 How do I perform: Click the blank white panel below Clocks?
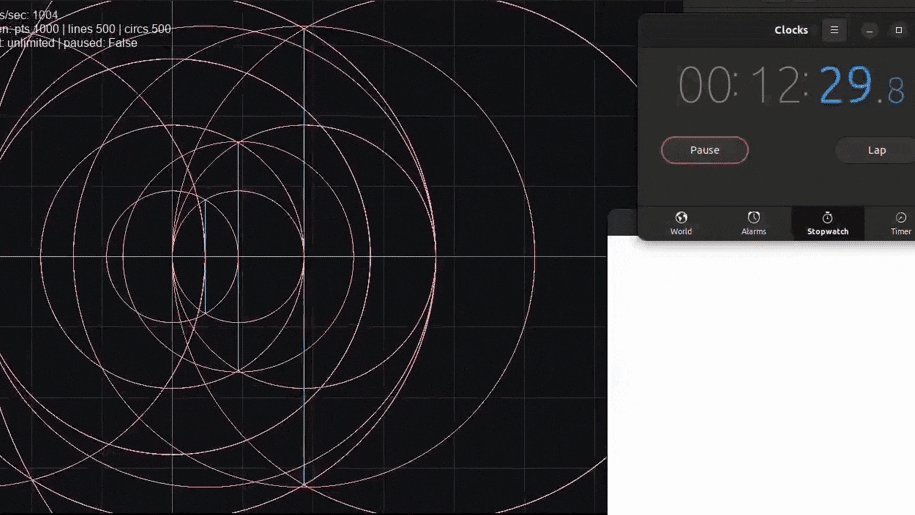point(760,380)
